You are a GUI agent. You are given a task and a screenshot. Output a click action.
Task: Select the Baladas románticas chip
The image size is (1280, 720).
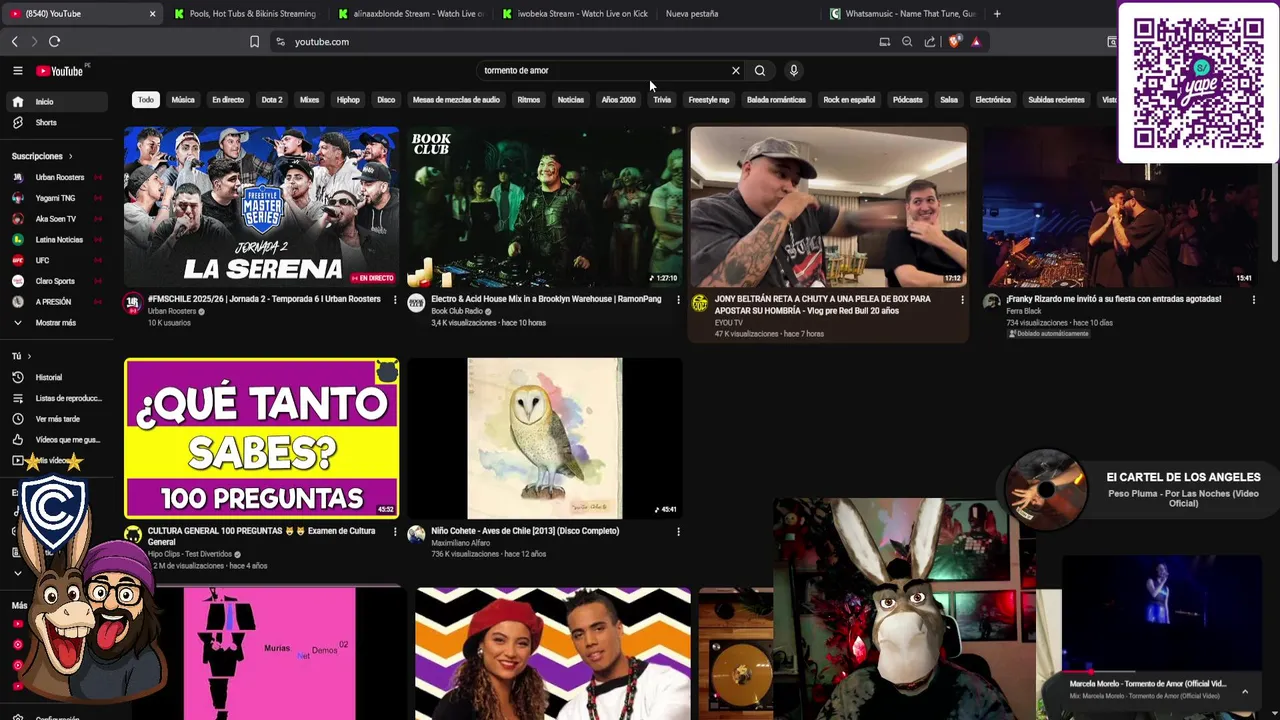click(x=776, y=100)
